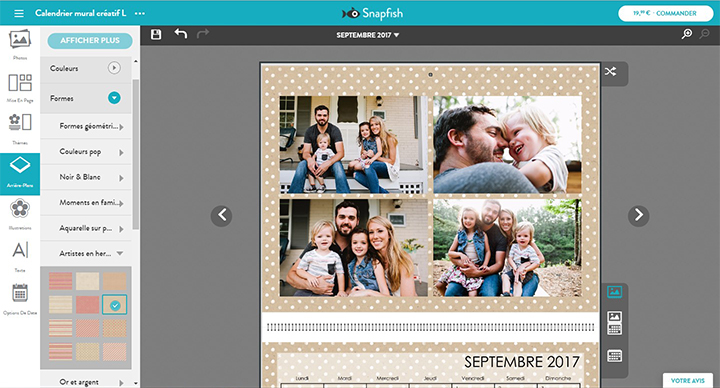The image size is (720, 388).
Task: Open the VOTRE AVIS feedback tab
Action: coord(687,381)
